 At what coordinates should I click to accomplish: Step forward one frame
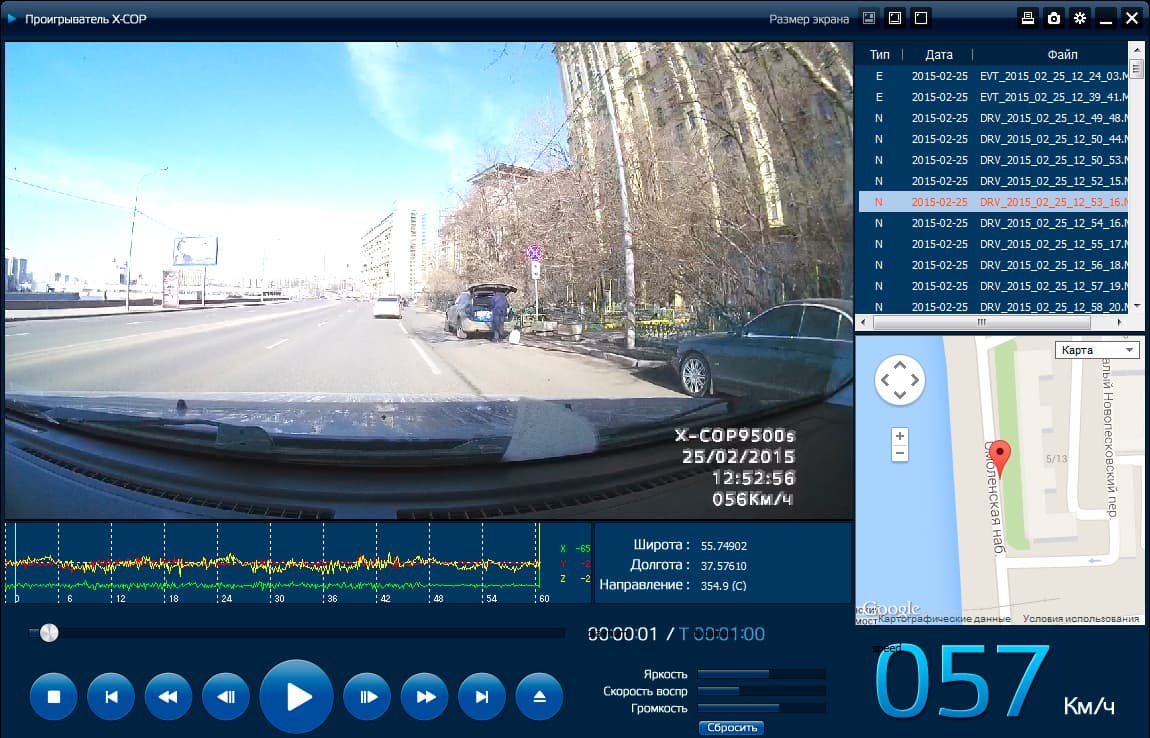[367, 697]
